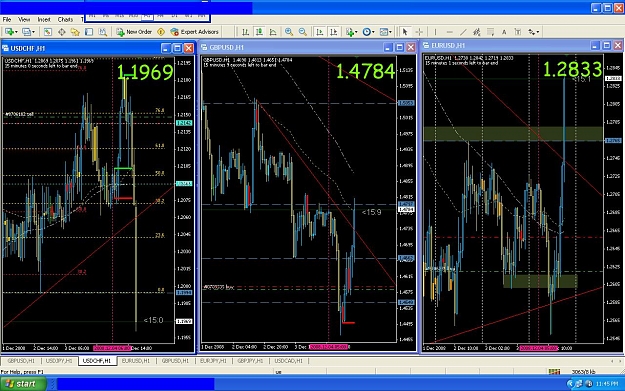Expand the Templates dropdown arrow
Image resolution: width=625 pixels, height=391 pixels.
tap(390, 32)
